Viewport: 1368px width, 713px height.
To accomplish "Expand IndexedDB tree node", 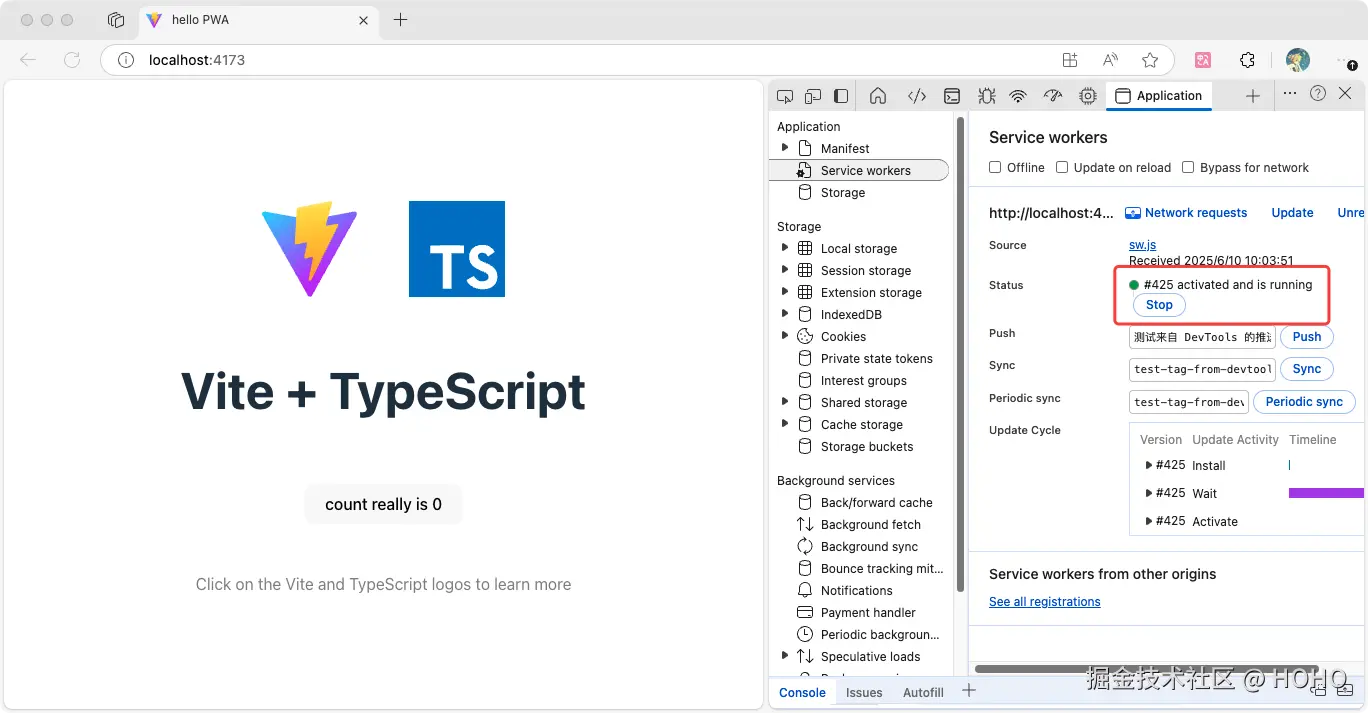I will (785, 314).
